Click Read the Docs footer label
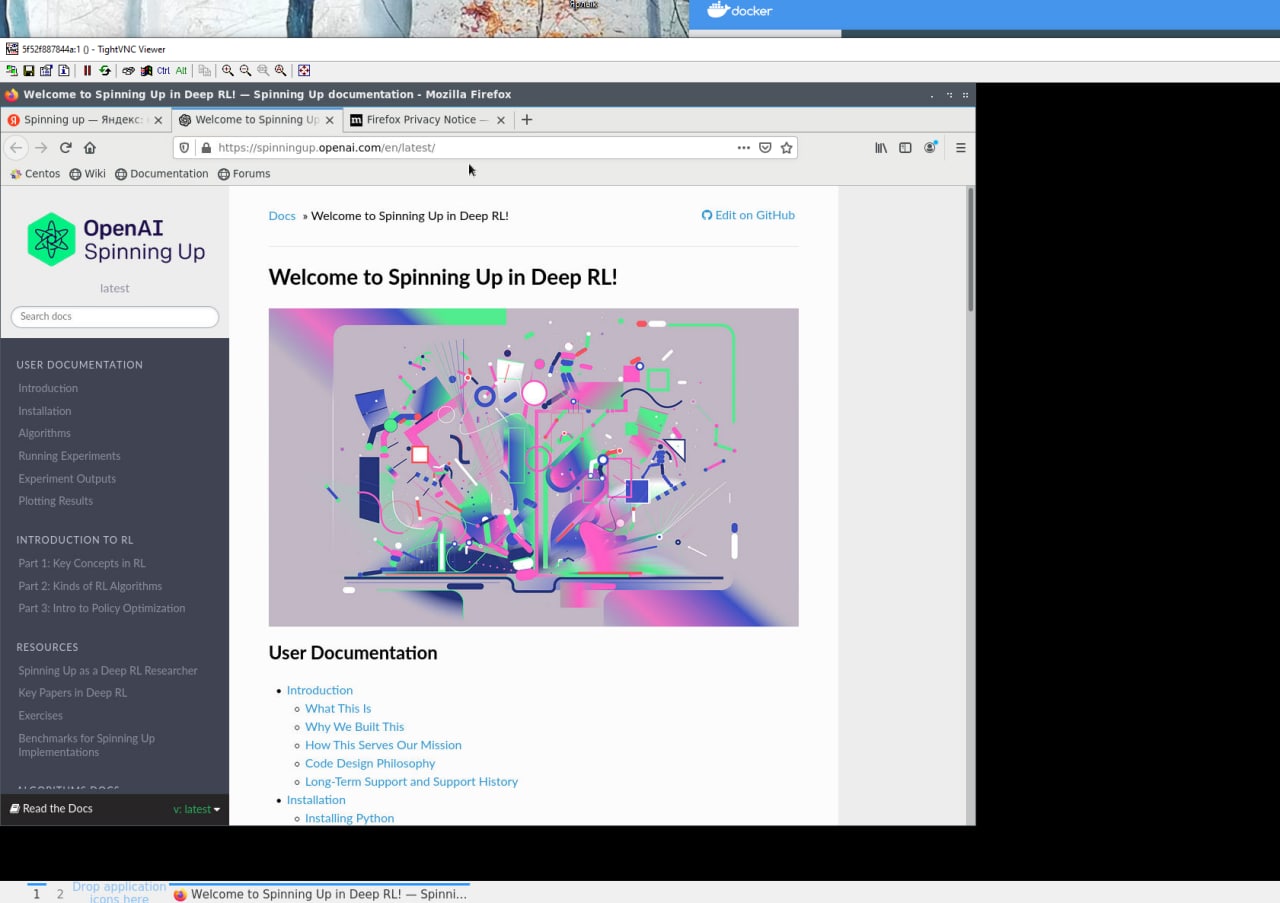 tap(51, 808)
